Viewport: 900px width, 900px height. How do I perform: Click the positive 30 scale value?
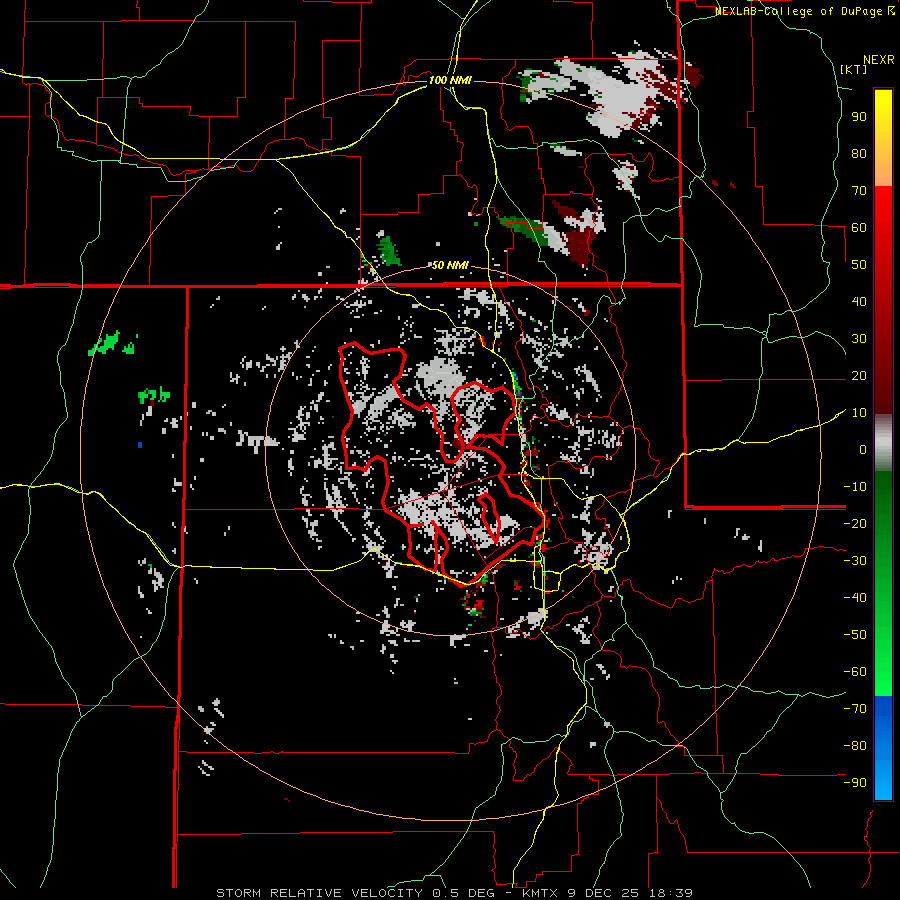tap(859, 339)
